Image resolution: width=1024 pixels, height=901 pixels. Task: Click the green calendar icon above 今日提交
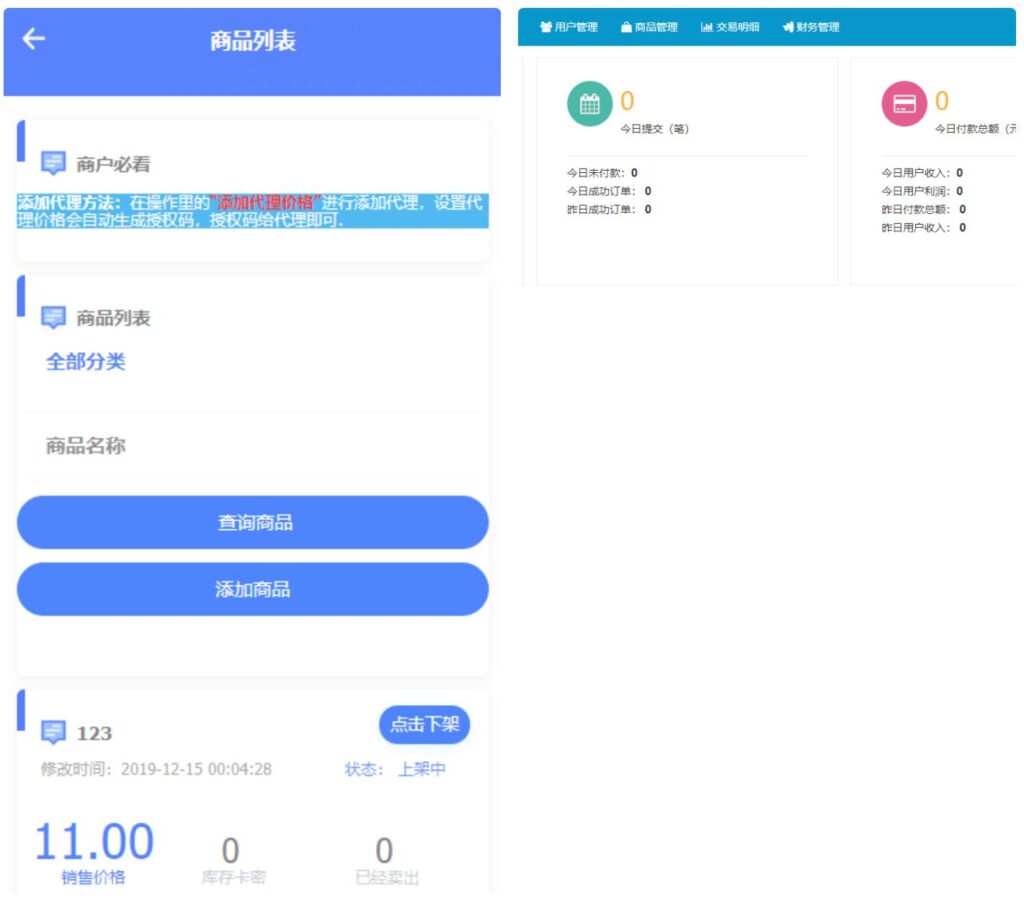592,103
